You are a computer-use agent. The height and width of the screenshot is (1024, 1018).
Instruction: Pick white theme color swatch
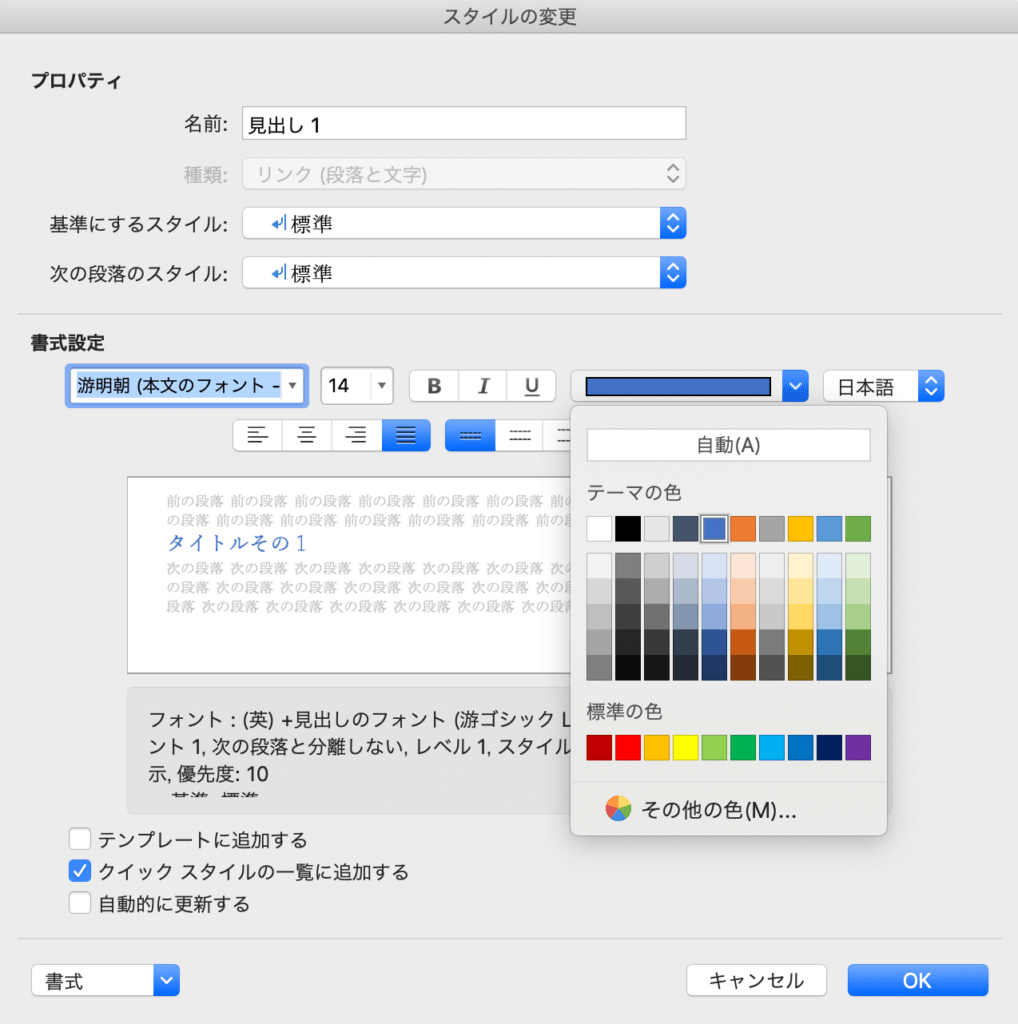tap(599, 528)
